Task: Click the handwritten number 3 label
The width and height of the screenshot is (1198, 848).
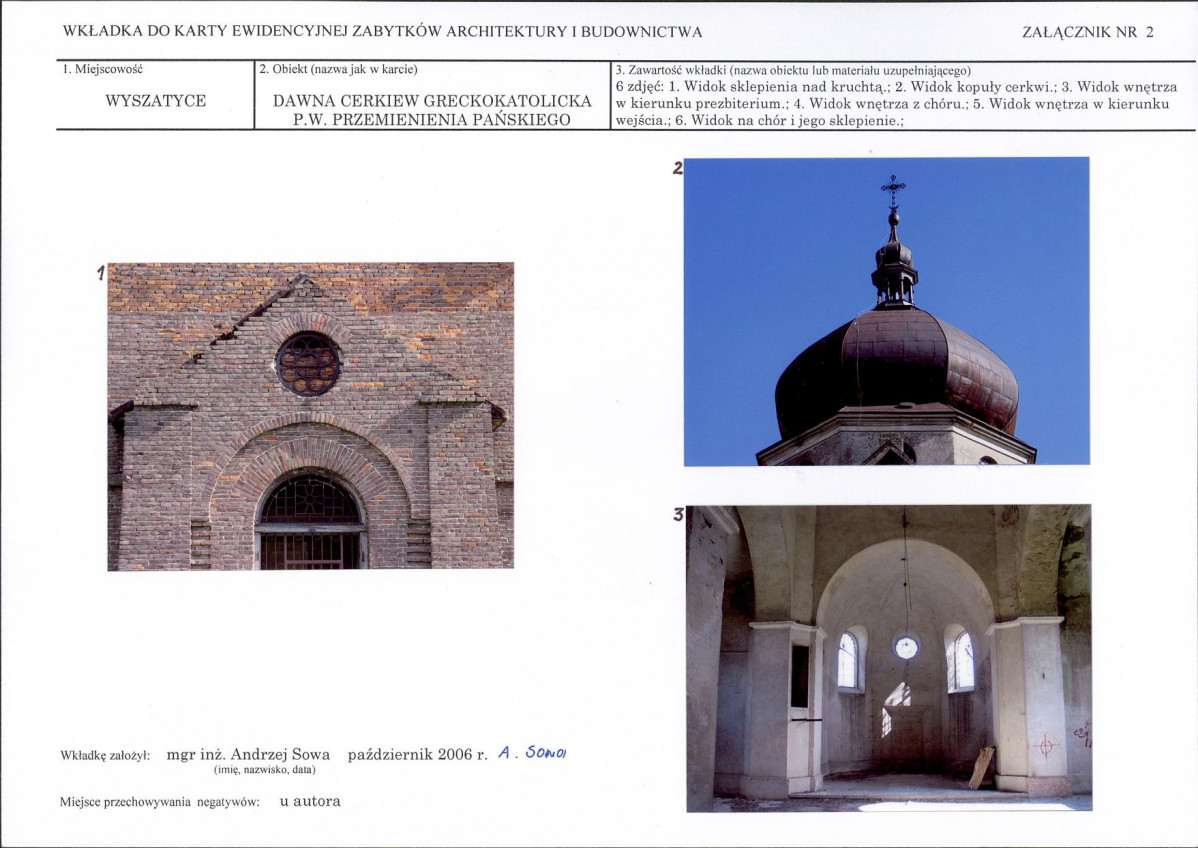Action: [x=678, y=515]
